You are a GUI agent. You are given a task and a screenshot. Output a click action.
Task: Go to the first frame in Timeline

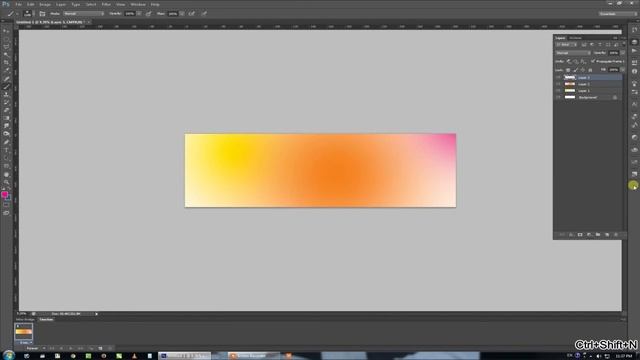pos(52,349)
